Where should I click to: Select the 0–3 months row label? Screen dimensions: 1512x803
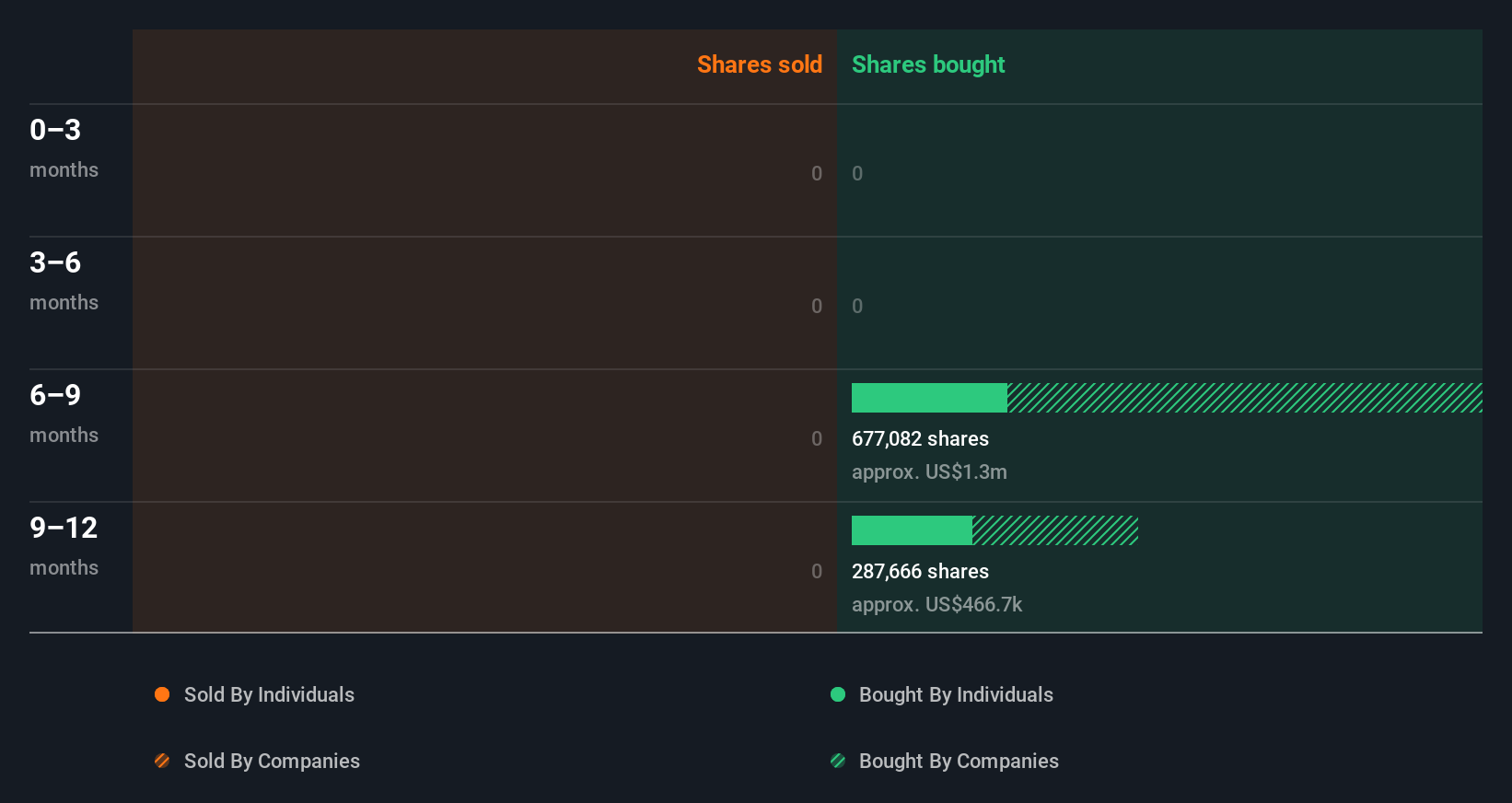pos(64,147)
